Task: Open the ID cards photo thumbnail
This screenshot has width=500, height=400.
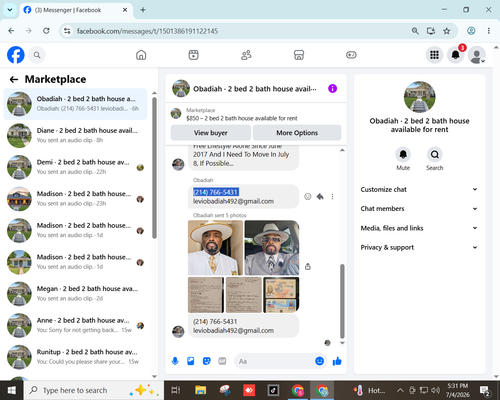Action: point(281,295)
